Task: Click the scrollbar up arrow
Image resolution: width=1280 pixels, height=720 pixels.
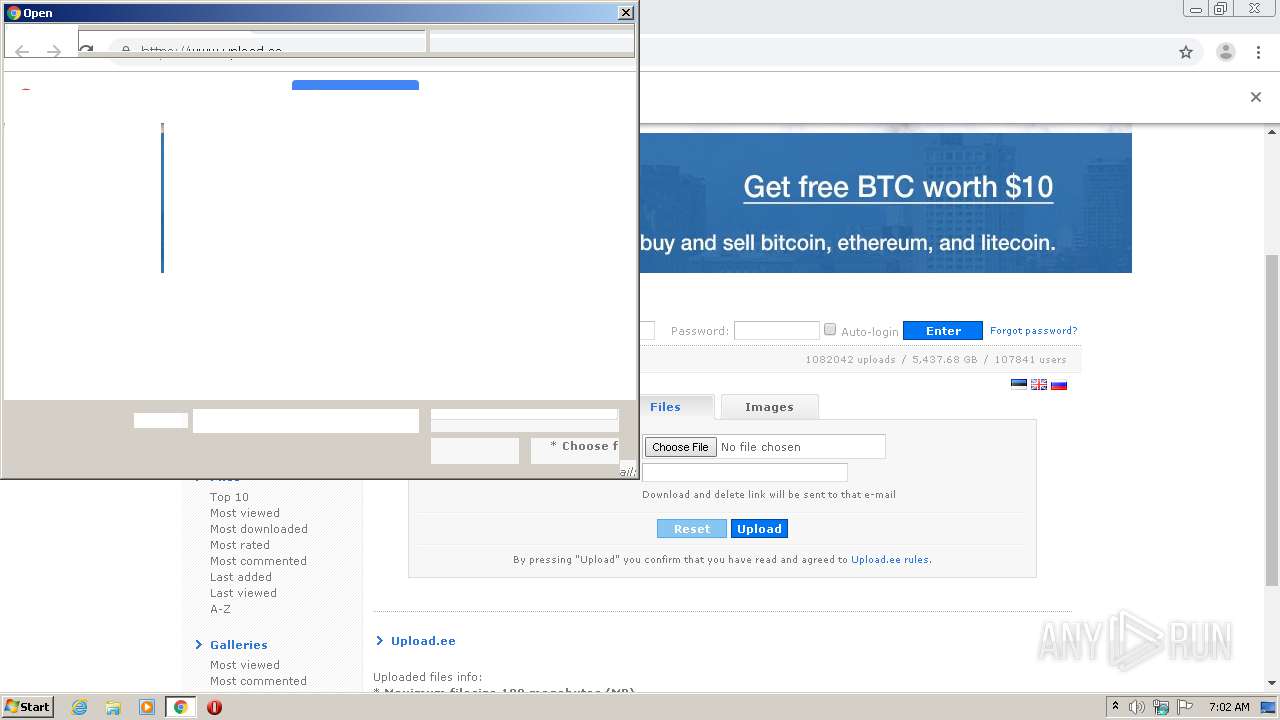Action: [1272, 132]
